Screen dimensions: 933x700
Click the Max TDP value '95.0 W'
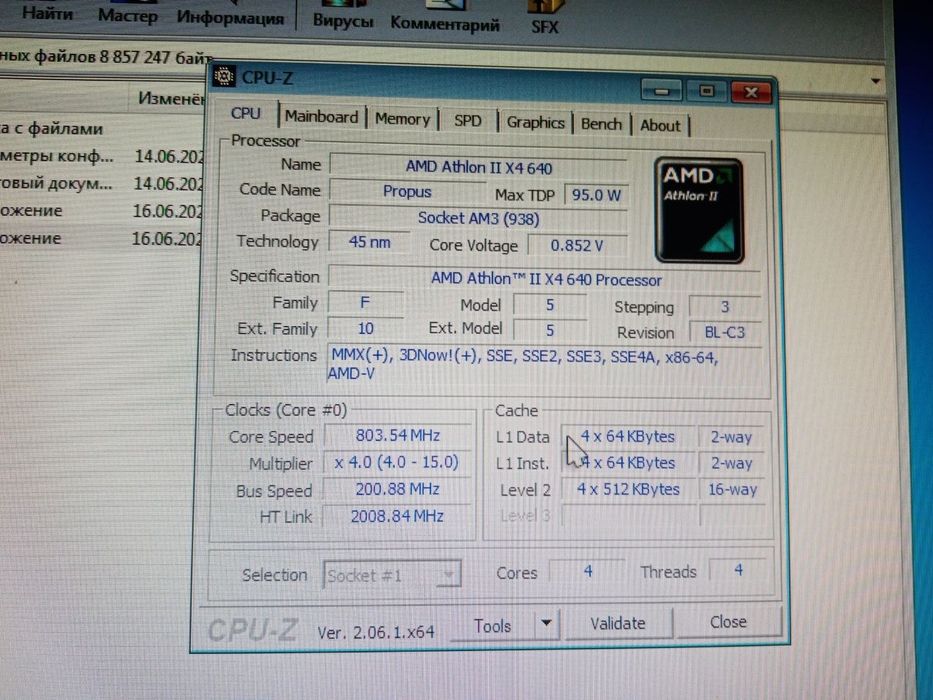pyautogui.click(x=596, y=195)
